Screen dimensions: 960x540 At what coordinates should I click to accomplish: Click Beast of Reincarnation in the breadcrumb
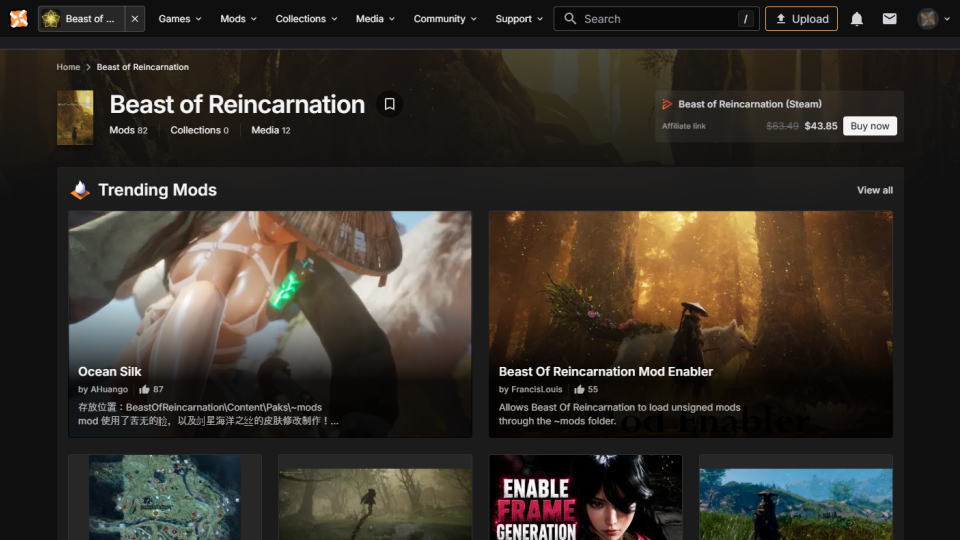point(143,67)
